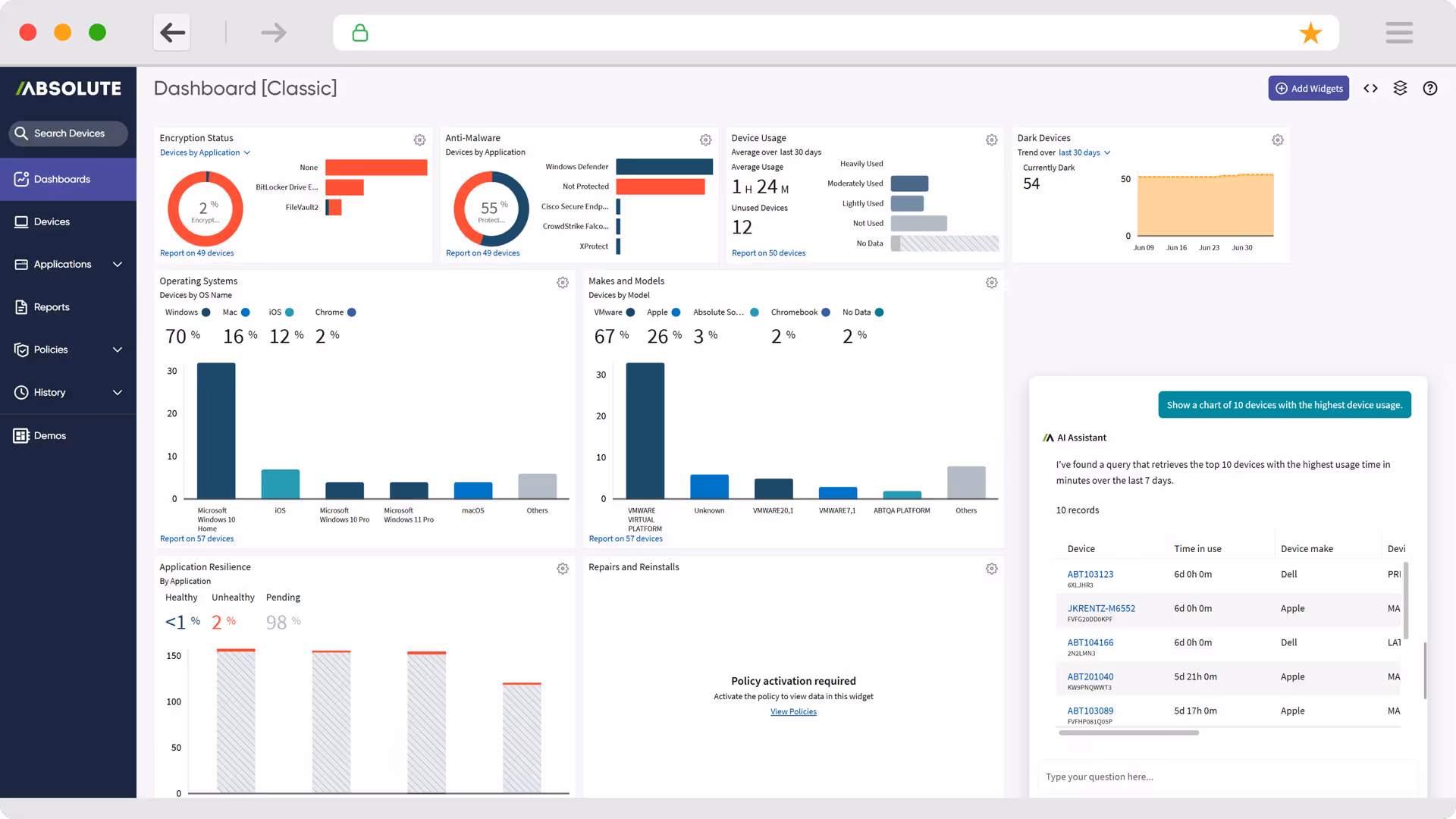
Task: Open the help question mark icon
Action: [x=1429, y=89]
